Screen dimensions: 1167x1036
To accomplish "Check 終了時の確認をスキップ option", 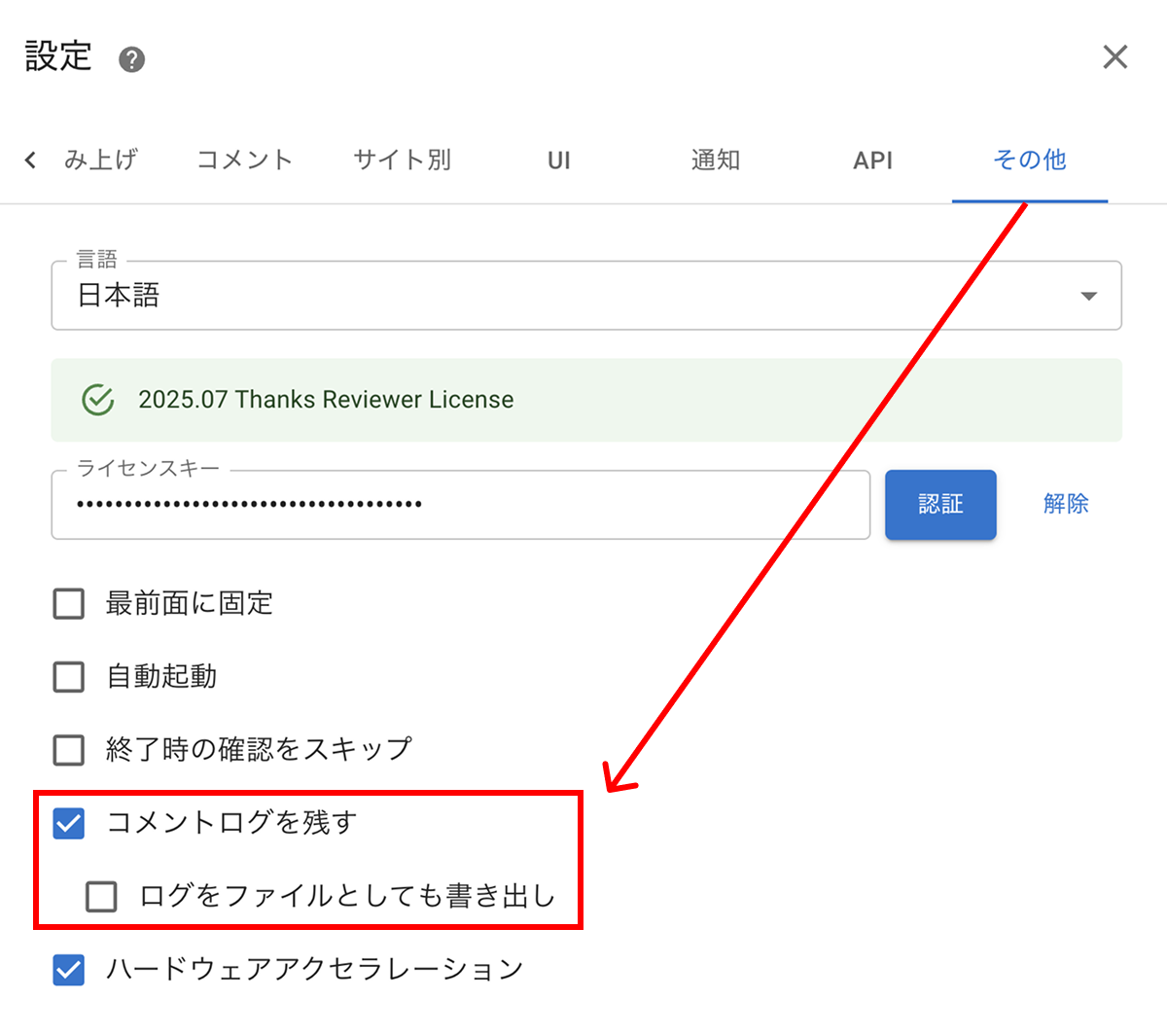I will point(69,749).
